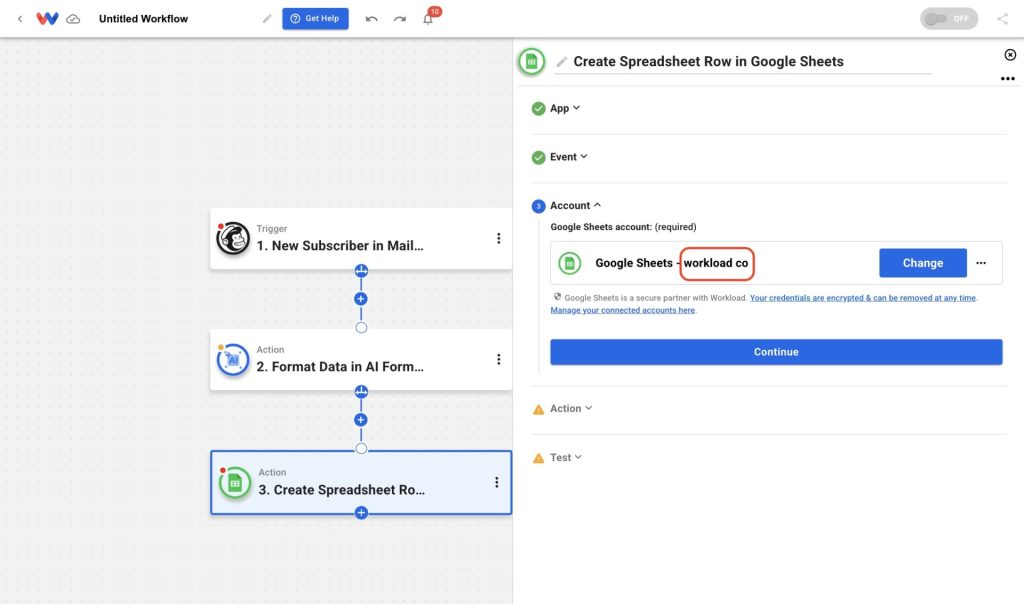Open Manage your connected accounts link
Viewport: 1024px width, 604px height.
point(622,310)
